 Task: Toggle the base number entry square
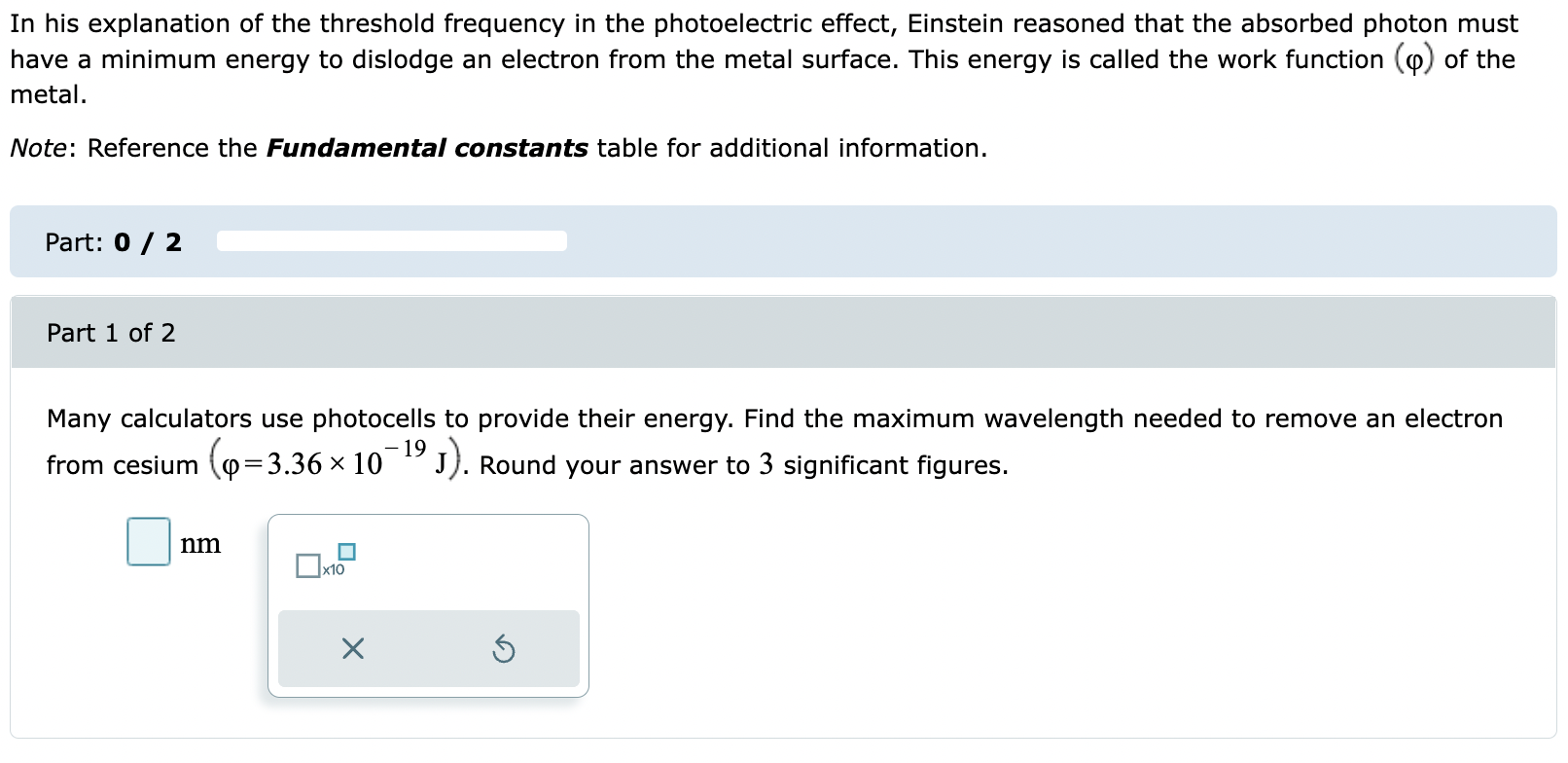308,564
